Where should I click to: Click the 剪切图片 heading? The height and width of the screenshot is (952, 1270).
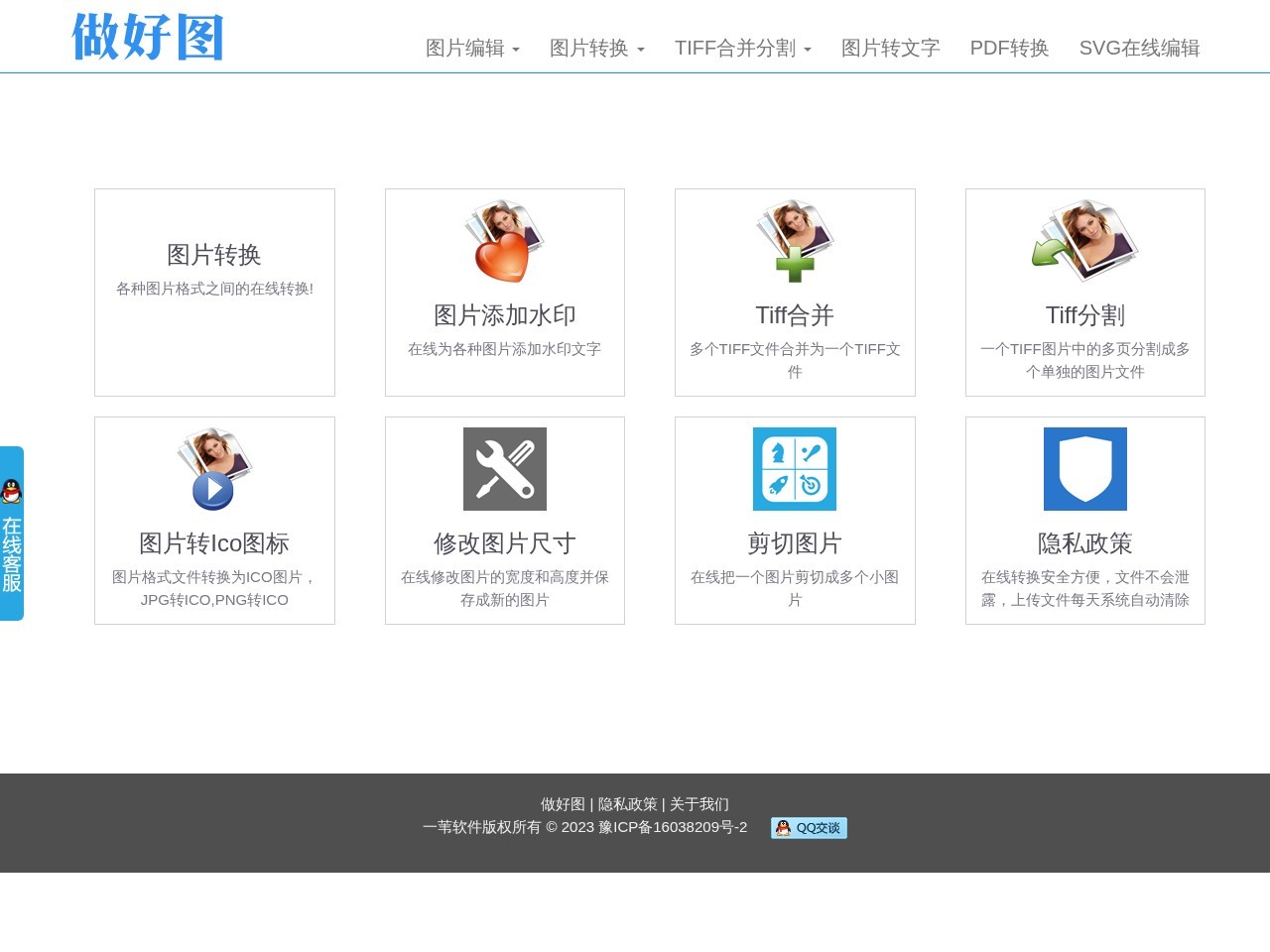795,543
